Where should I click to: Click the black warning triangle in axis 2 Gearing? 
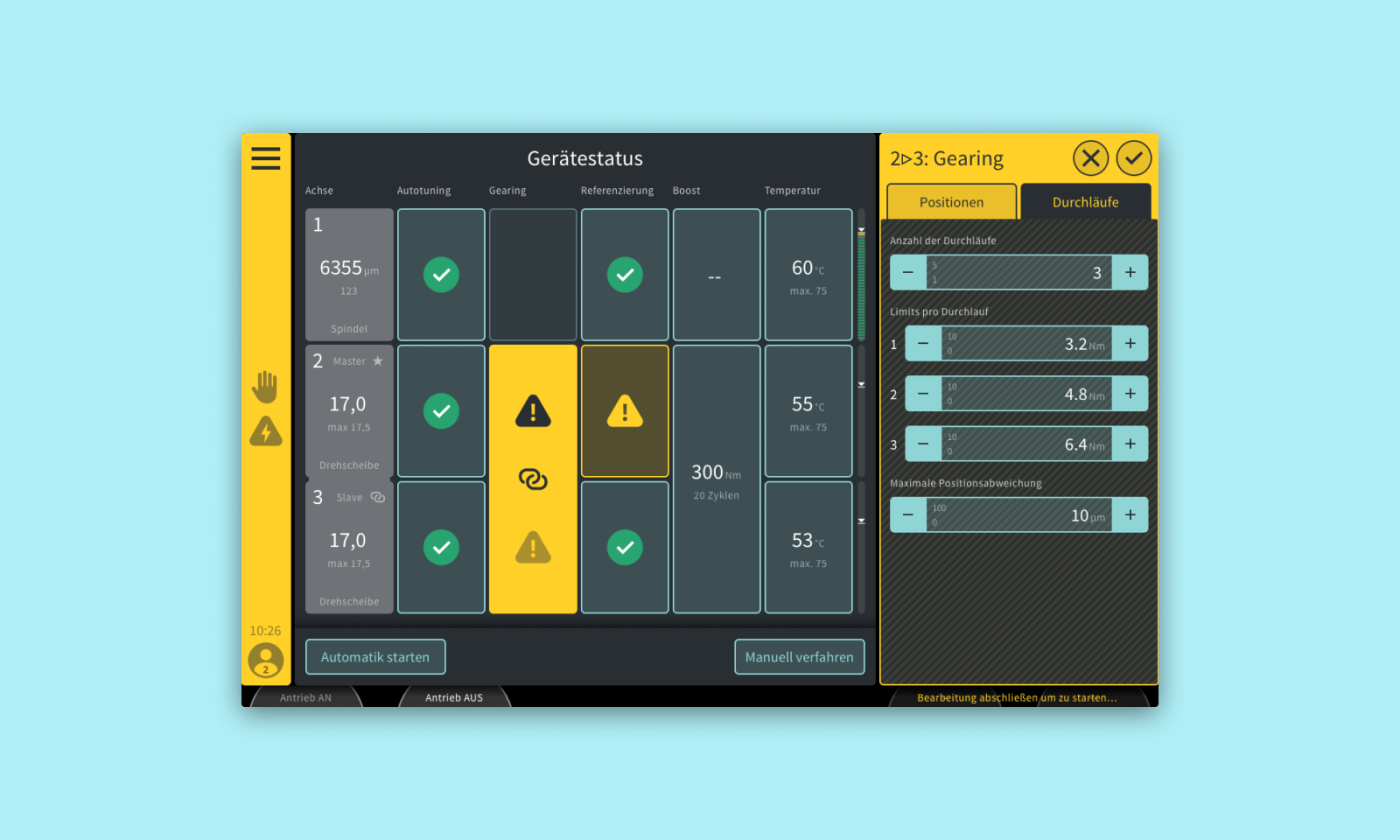533,411
